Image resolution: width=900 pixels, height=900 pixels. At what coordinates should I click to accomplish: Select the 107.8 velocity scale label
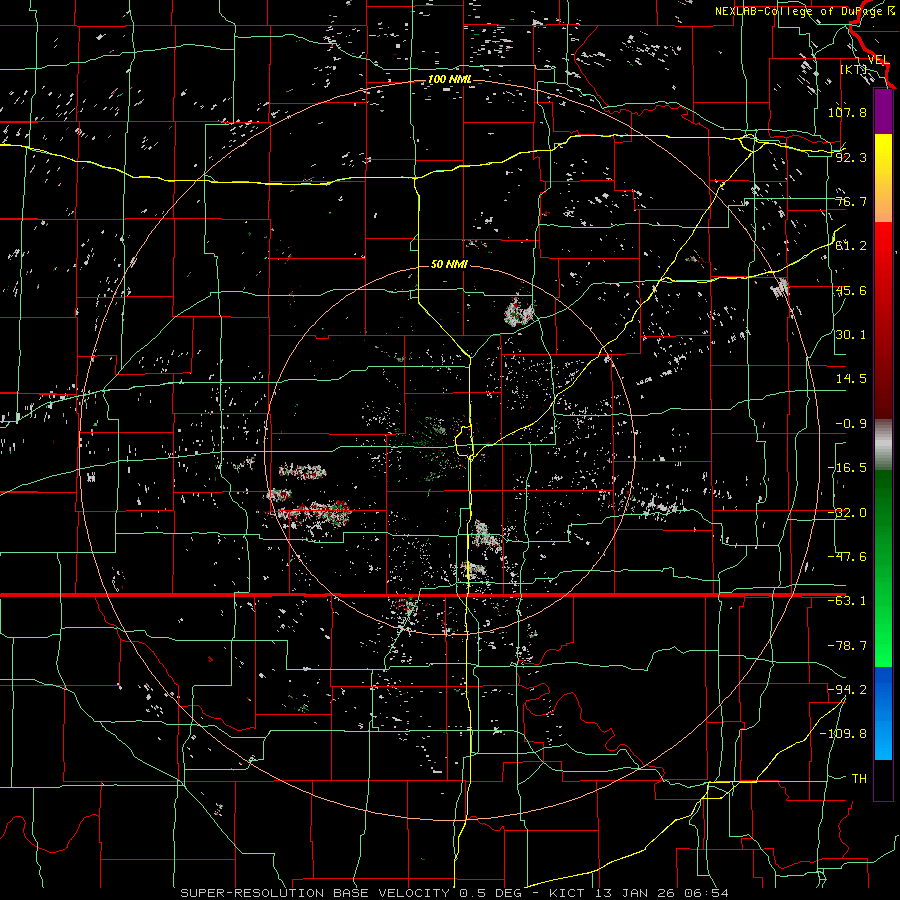(x=847, y=112)
